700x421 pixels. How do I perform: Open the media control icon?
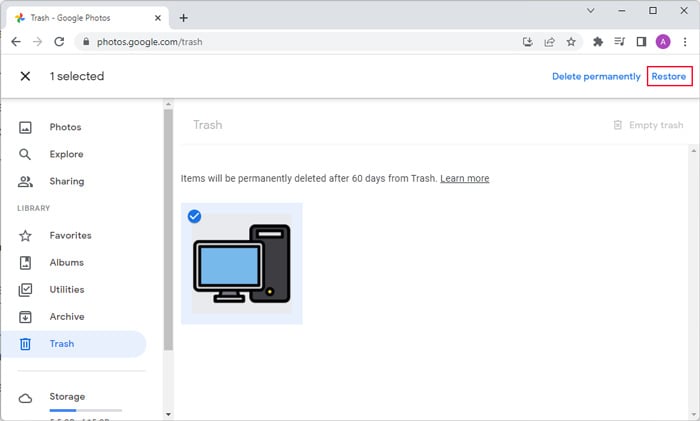pyautogui.click(x=620, y=42)
